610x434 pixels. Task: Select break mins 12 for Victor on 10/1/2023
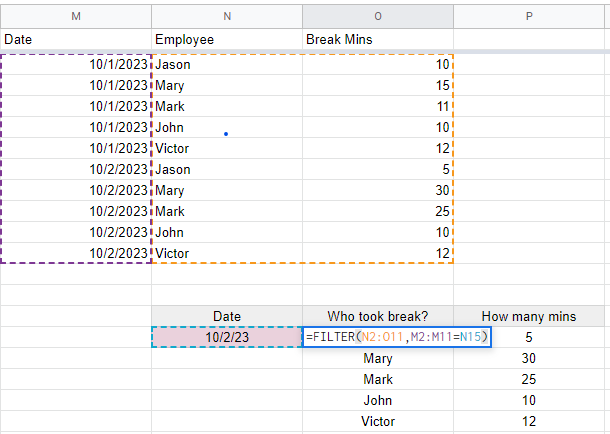378,148
